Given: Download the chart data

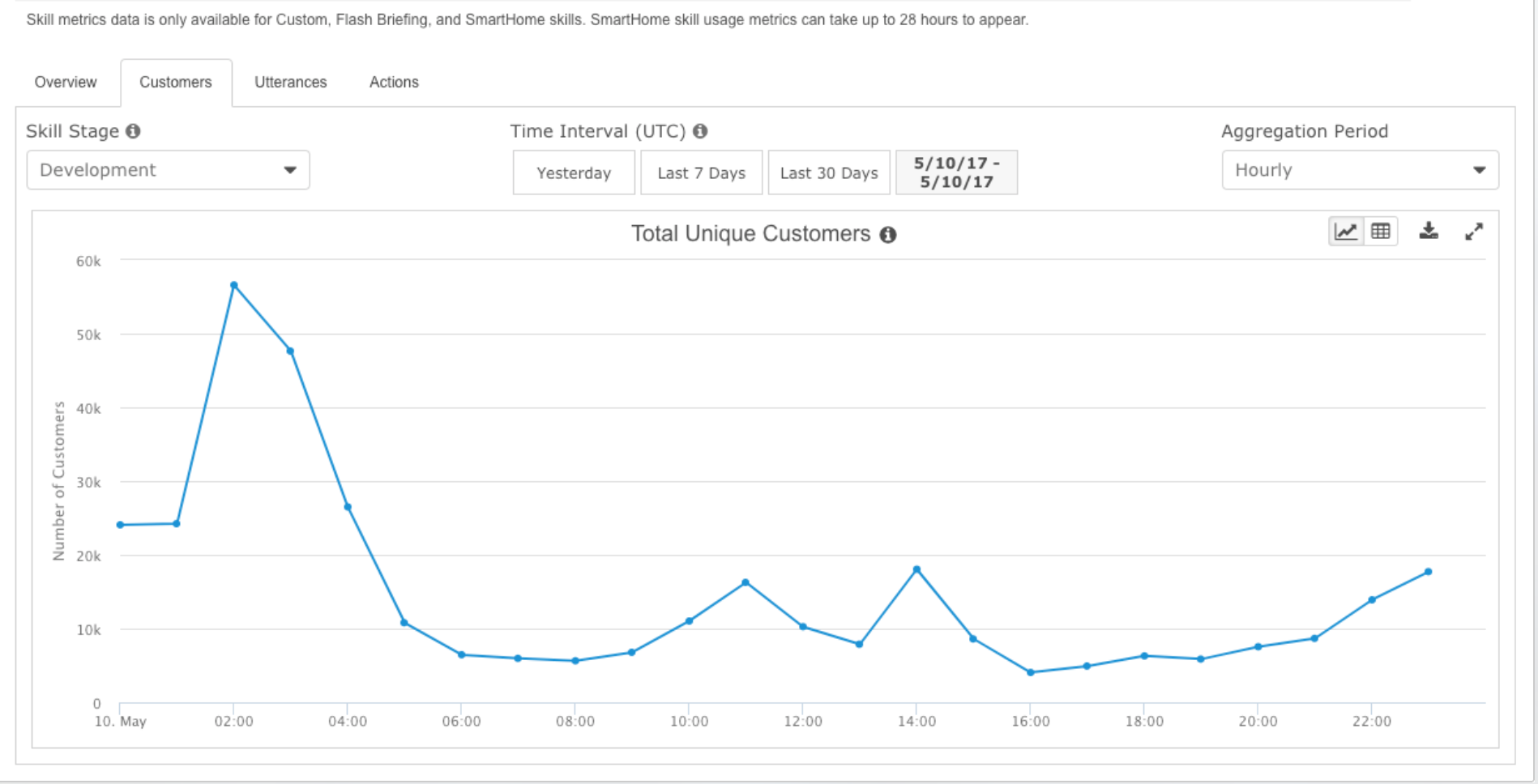Looking at the screenshot, I should point(1429,232).
